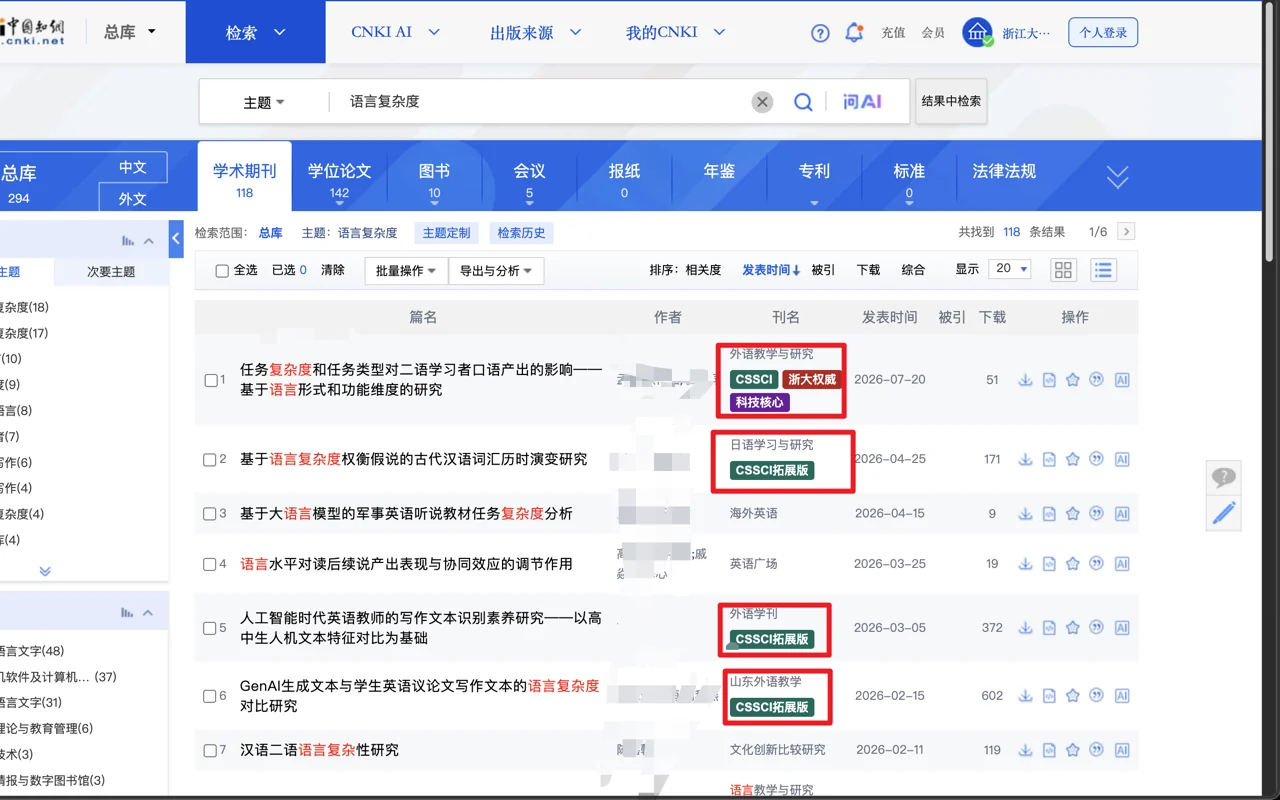
Task: Download article 1 via download icon
Action: 1025,380
